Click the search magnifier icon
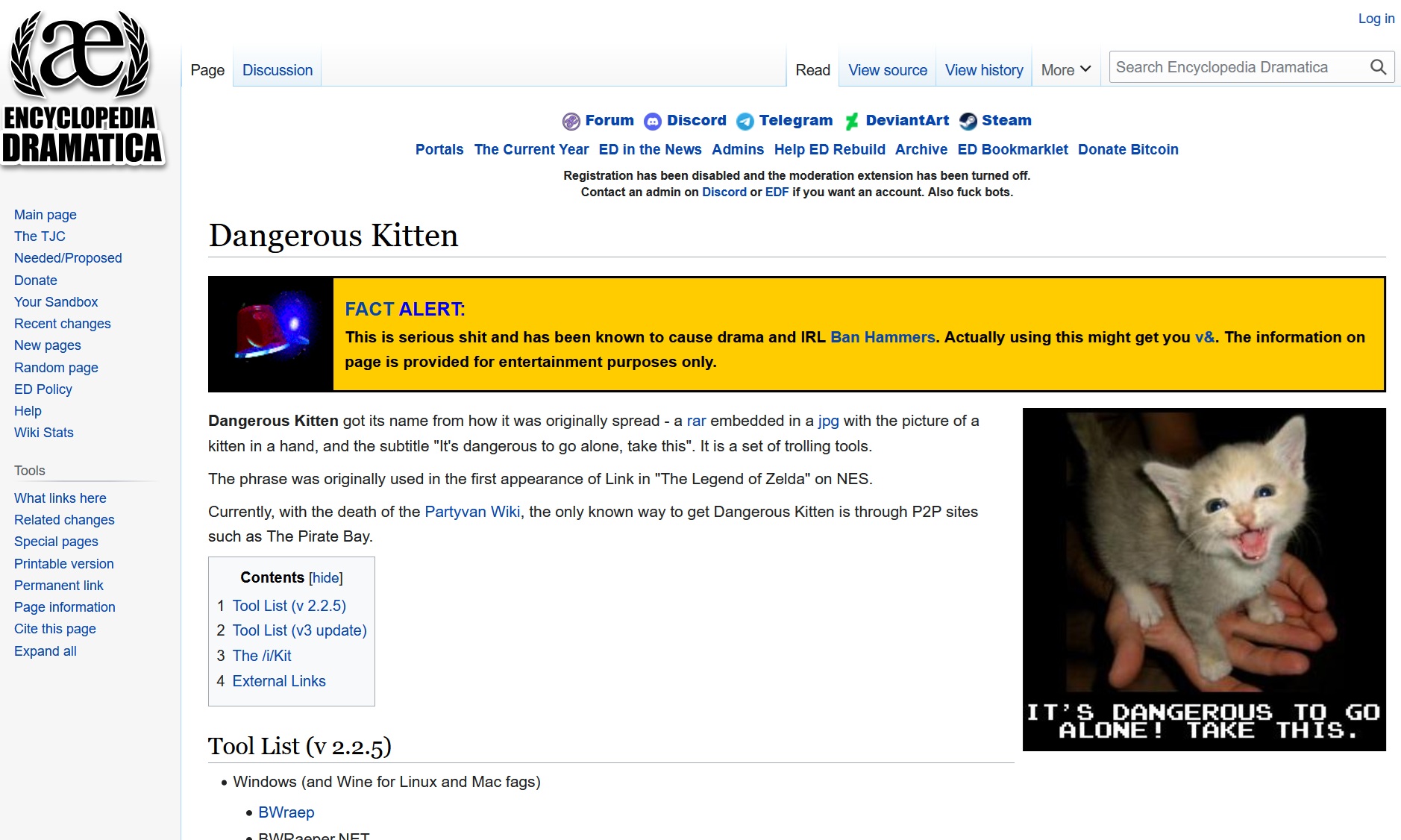Screen dimensions: 1401x840 click(1378, 67)
